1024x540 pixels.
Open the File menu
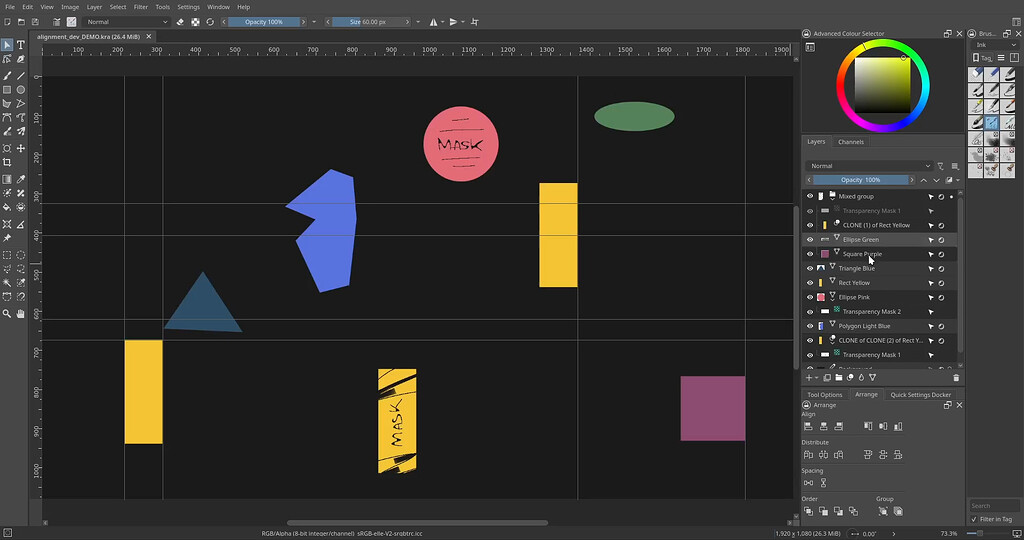(x=10, y=7)
